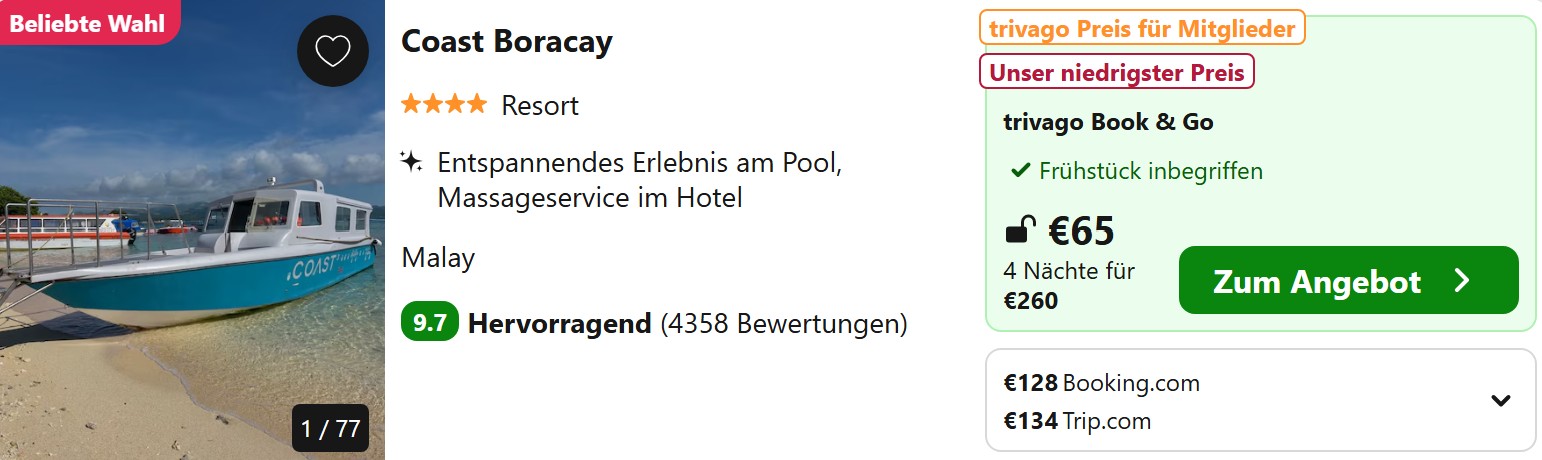The image size is (1542, 460).
Task: Click the arrow inside Zum Angebot button
Action: [1462, 281]
